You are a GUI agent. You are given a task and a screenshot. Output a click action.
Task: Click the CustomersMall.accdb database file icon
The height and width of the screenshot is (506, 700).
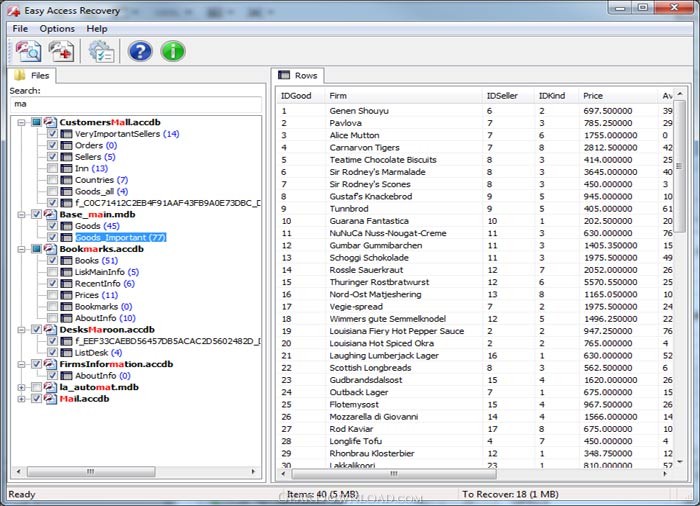50,122
